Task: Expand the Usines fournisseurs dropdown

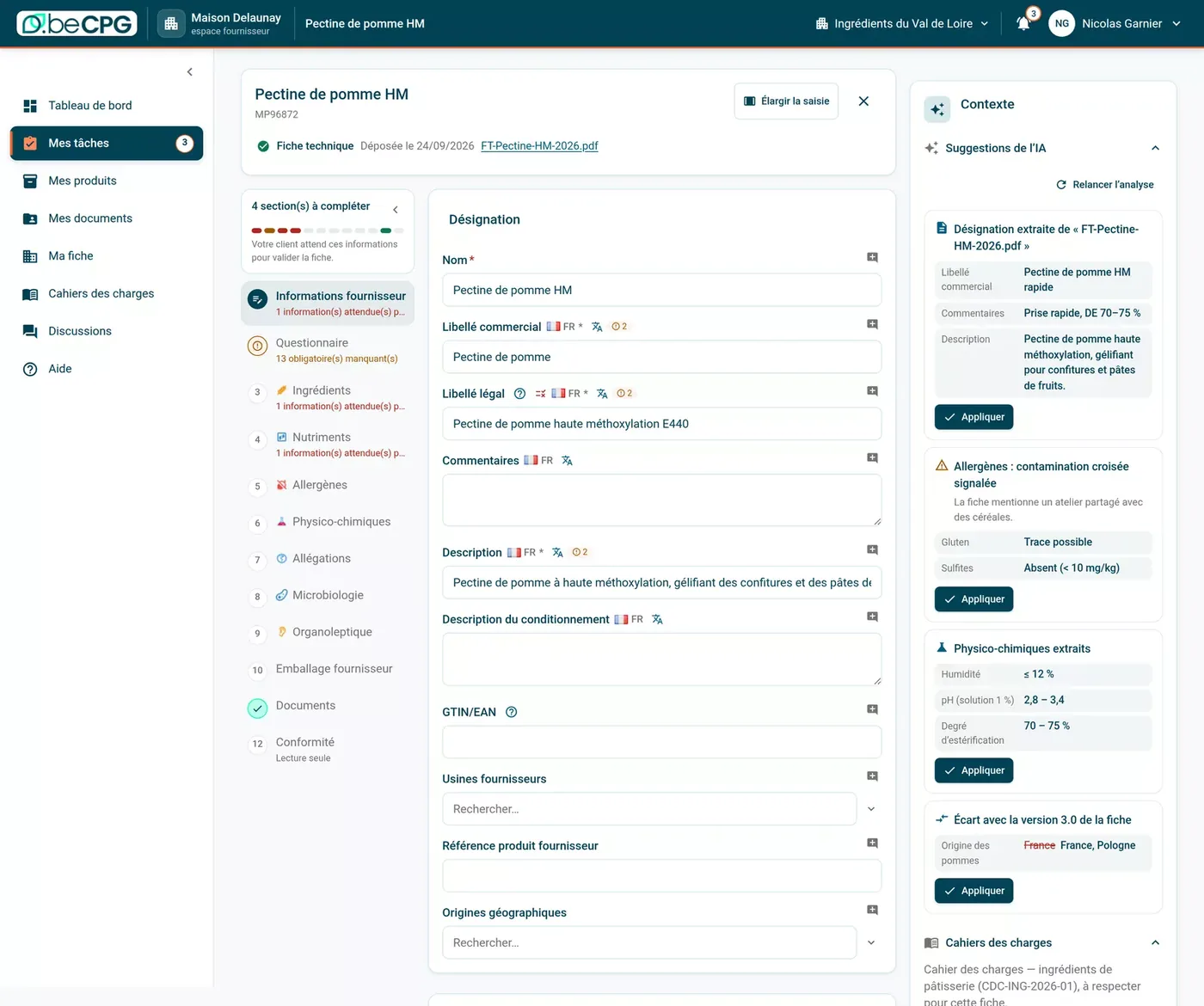Action: tap(871, 809)
